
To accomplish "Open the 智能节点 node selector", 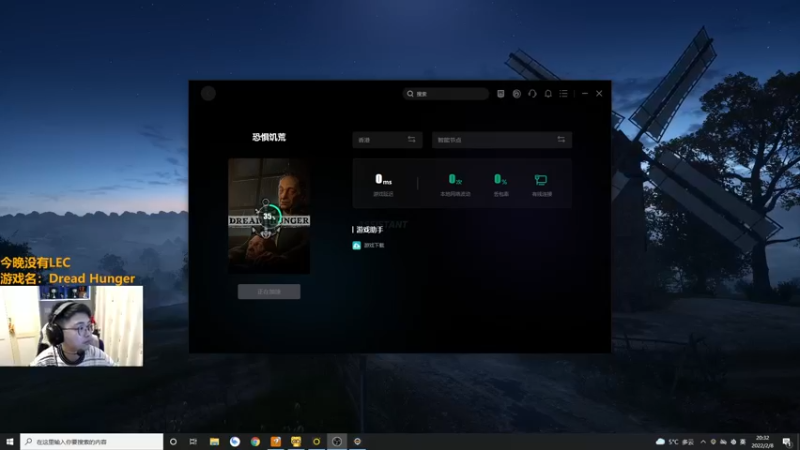I will tap(502, 140).
